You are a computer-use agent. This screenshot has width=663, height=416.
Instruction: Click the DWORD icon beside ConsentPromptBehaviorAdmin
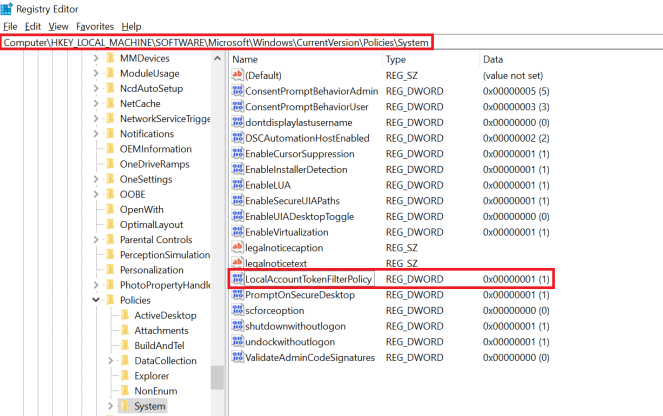pos(238,92)
